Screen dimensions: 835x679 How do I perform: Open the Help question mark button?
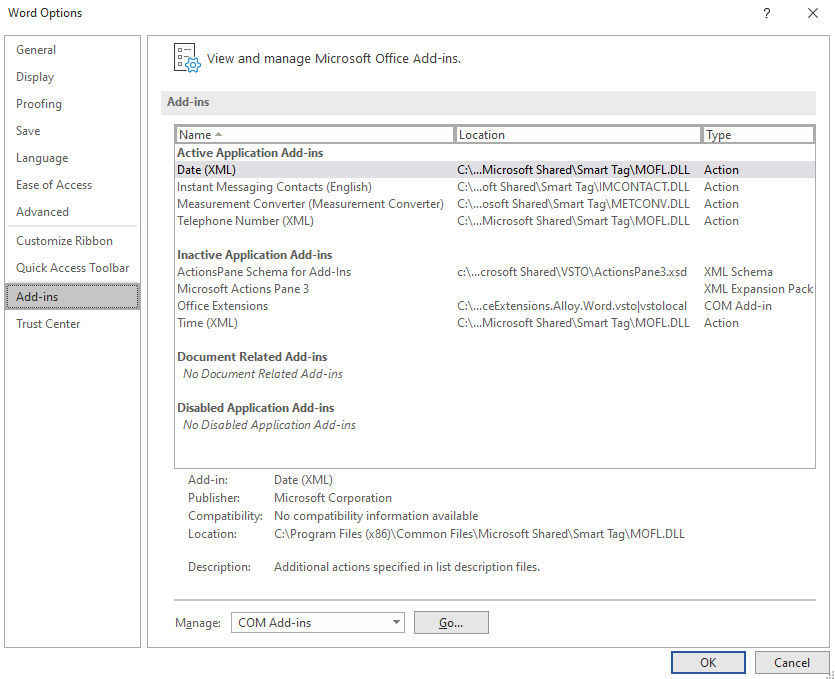(x=766, y=13)
